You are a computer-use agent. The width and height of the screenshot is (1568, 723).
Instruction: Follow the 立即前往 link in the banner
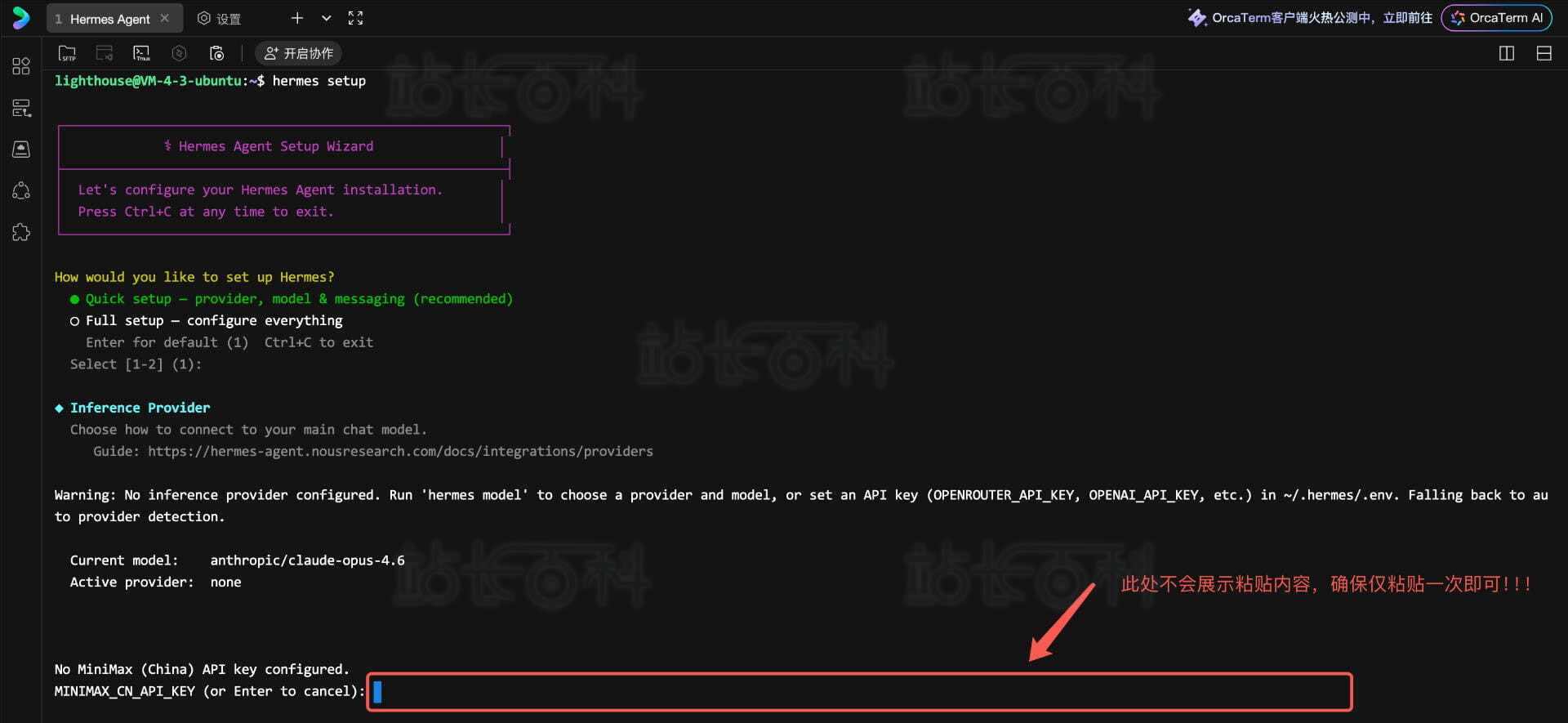click(x=1408, y=18)
